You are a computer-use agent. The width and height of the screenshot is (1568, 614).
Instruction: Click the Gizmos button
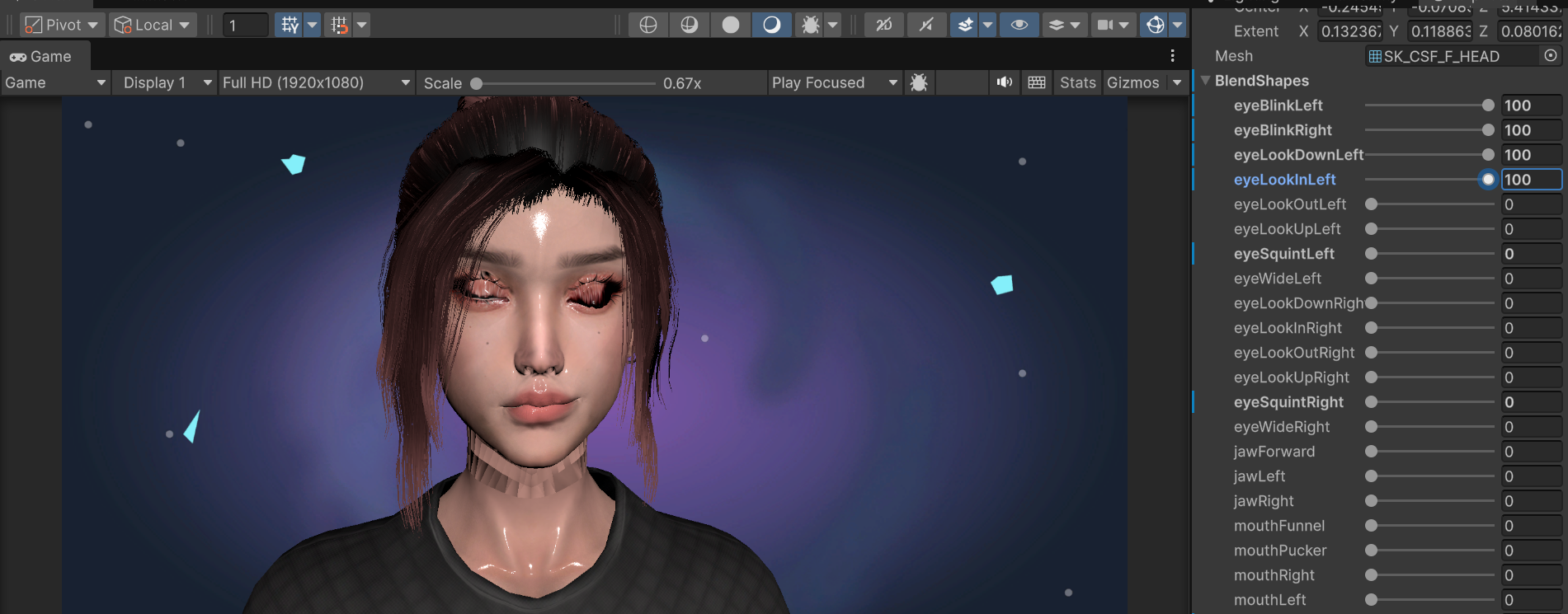point(1132,82)
